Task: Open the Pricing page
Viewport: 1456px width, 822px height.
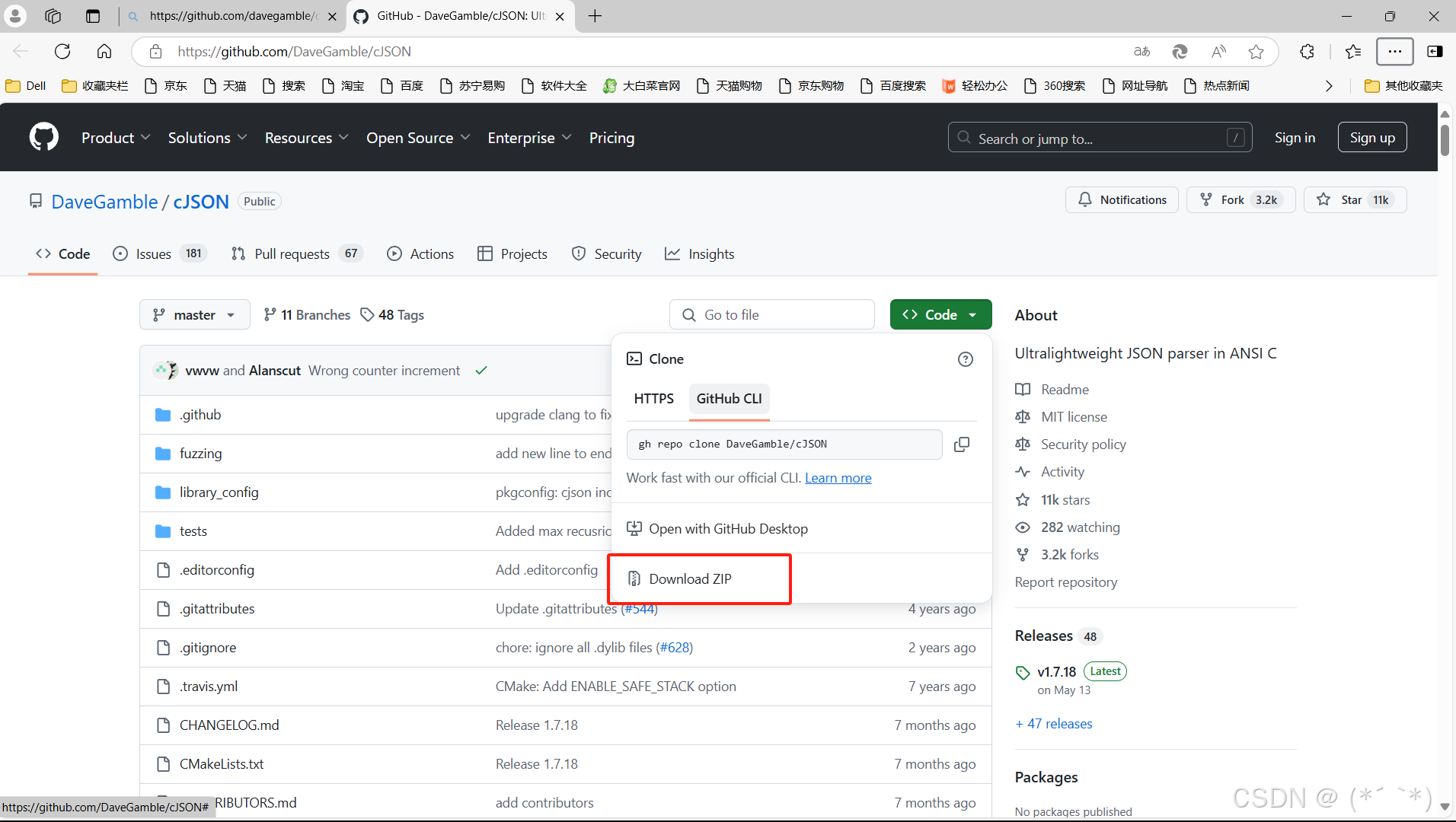Action: (x=611, y=138)
